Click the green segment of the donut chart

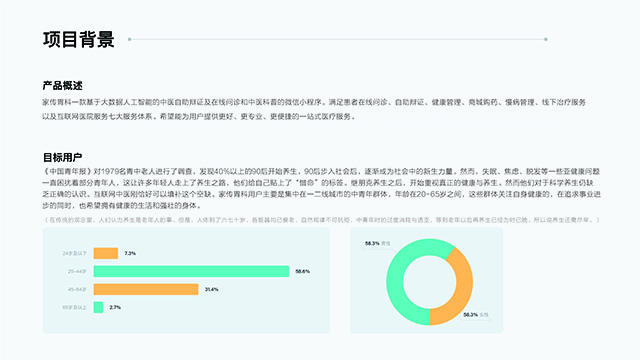pos(395,282)
